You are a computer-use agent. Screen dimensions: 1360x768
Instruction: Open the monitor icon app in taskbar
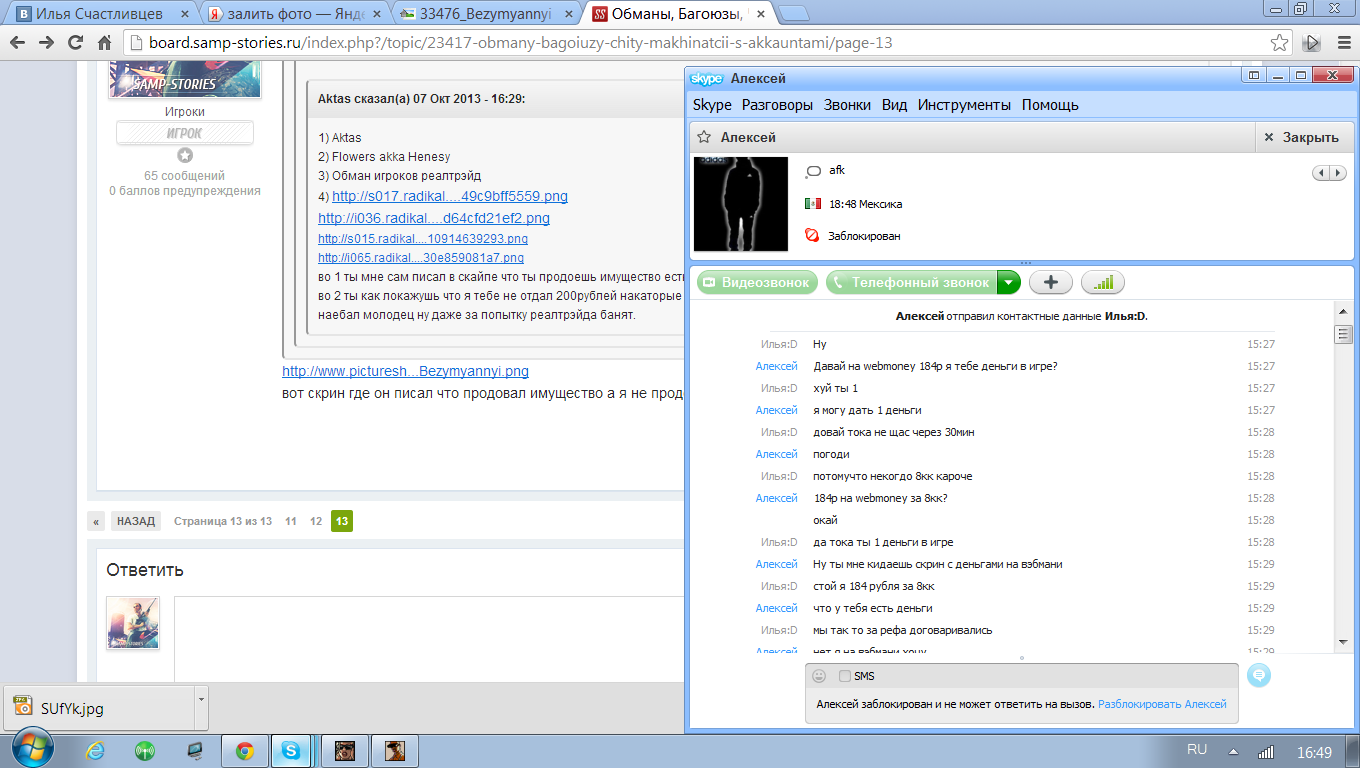195,749
